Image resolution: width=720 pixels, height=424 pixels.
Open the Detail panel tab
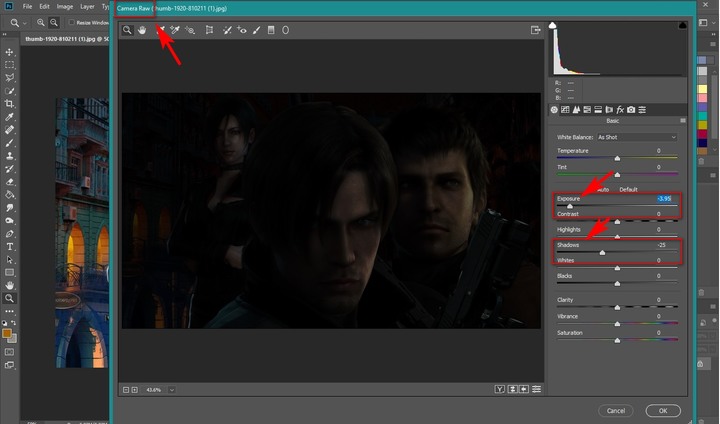click(x=576, y=110)
